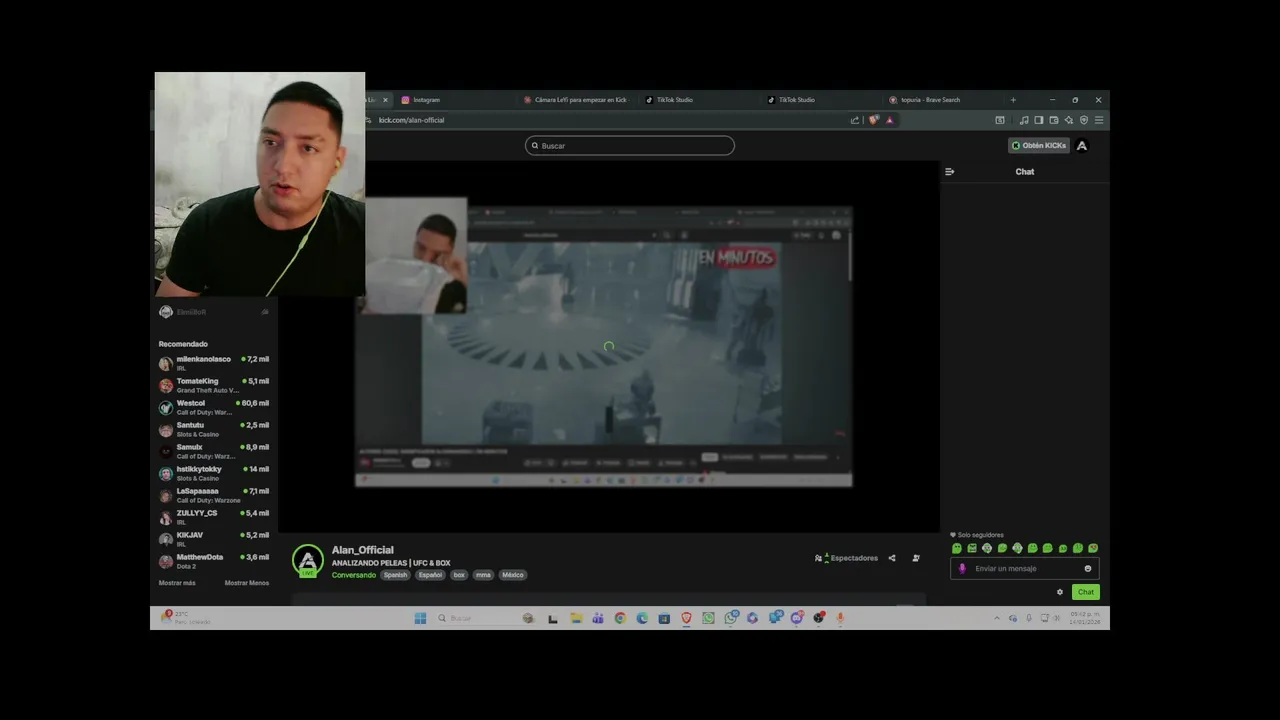Open chat settings gear icon
Image resolution: width=1280 pixels, height=720 pixels.
[1060, 592]
